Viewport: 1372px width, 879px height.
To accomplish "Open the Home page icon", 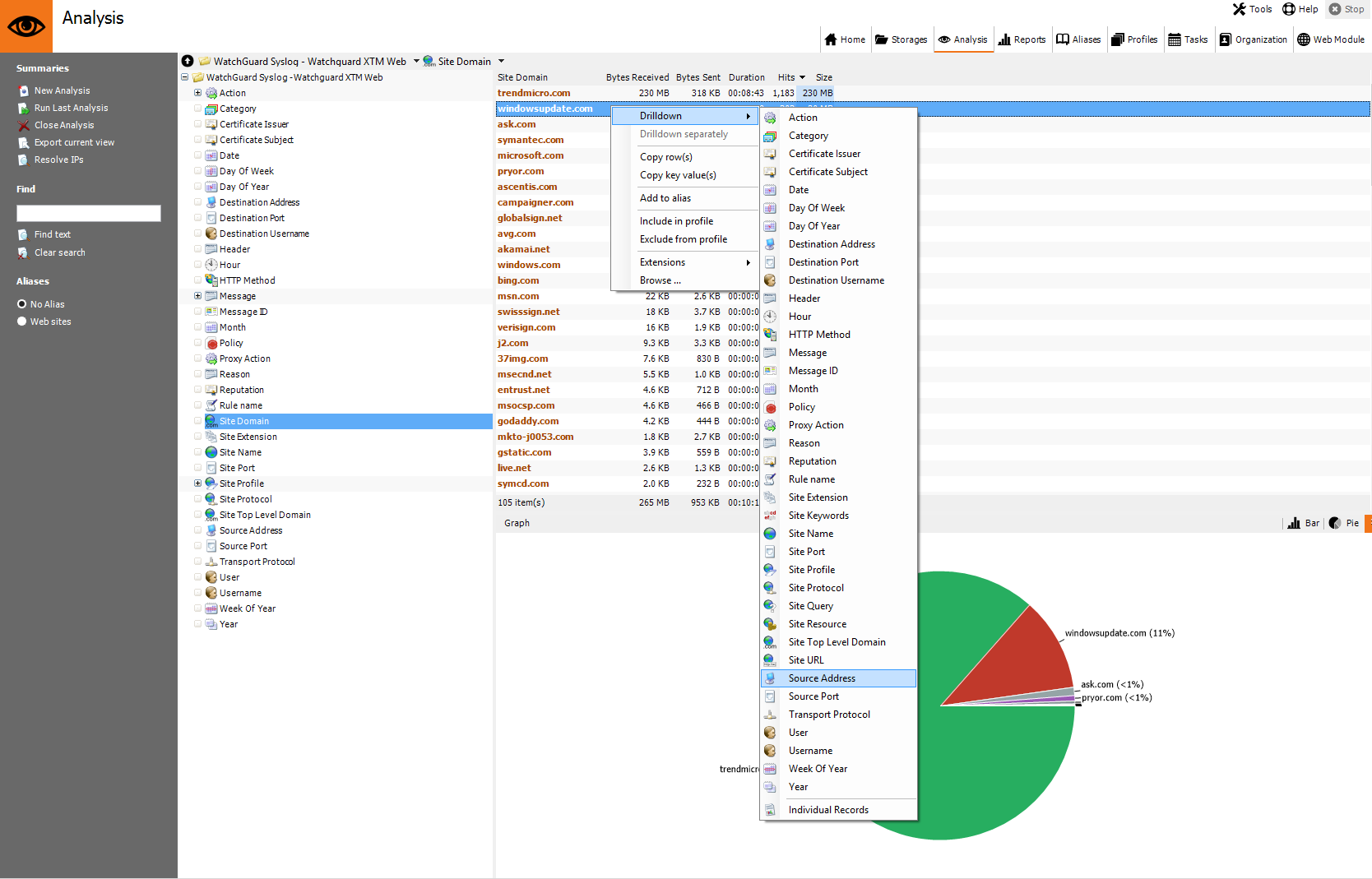I will (x=830, y=39).
